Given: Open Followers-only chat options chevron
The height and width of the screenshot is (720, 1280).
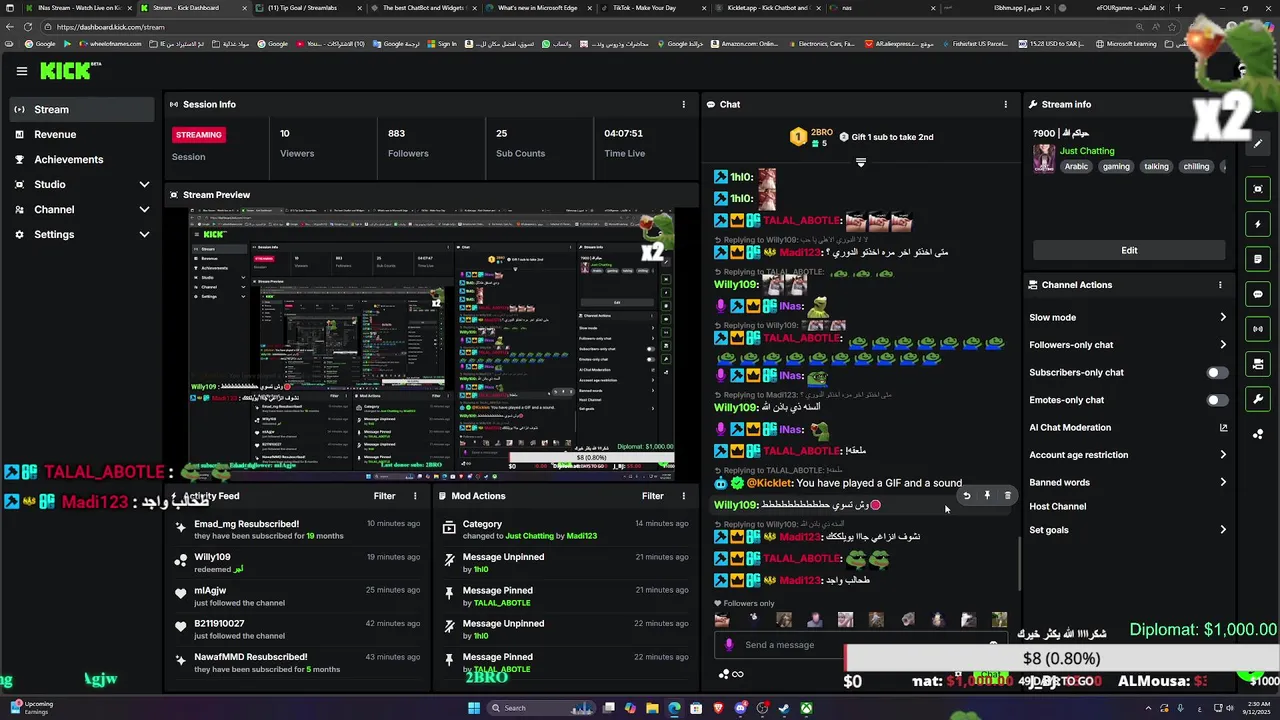Looking at the screenshot, I should coord(1222,345).
